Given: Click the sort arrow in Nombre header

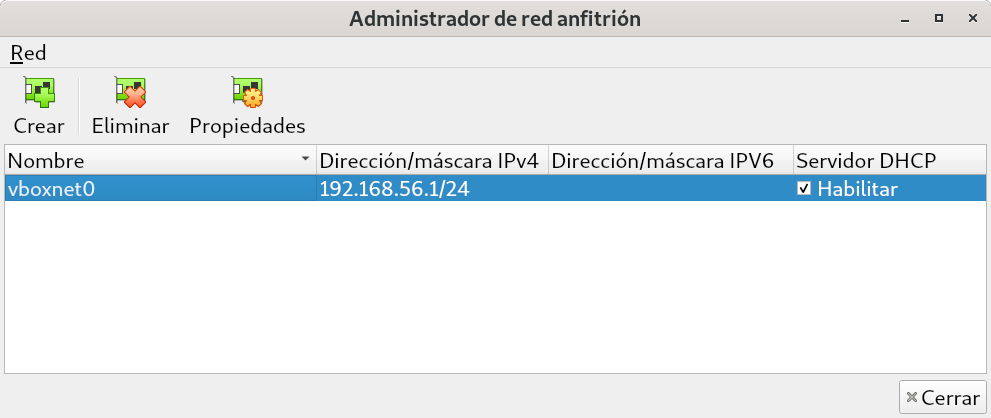Looking at the screenshot, I should coord(306,159).
